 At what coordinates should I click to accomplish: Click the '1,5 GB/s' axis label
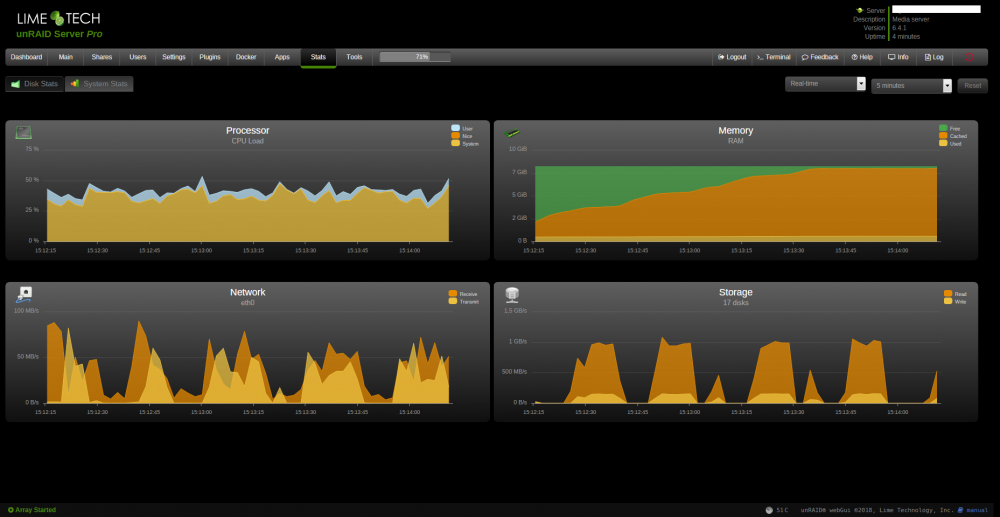pos(515,310)
